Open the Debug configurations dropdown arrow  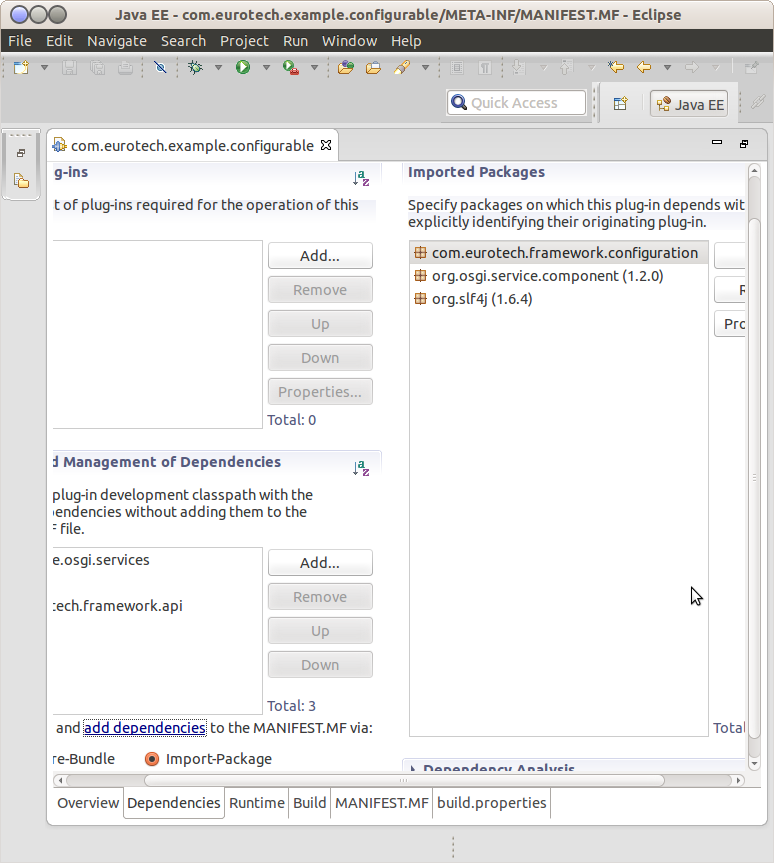(218, 68)
